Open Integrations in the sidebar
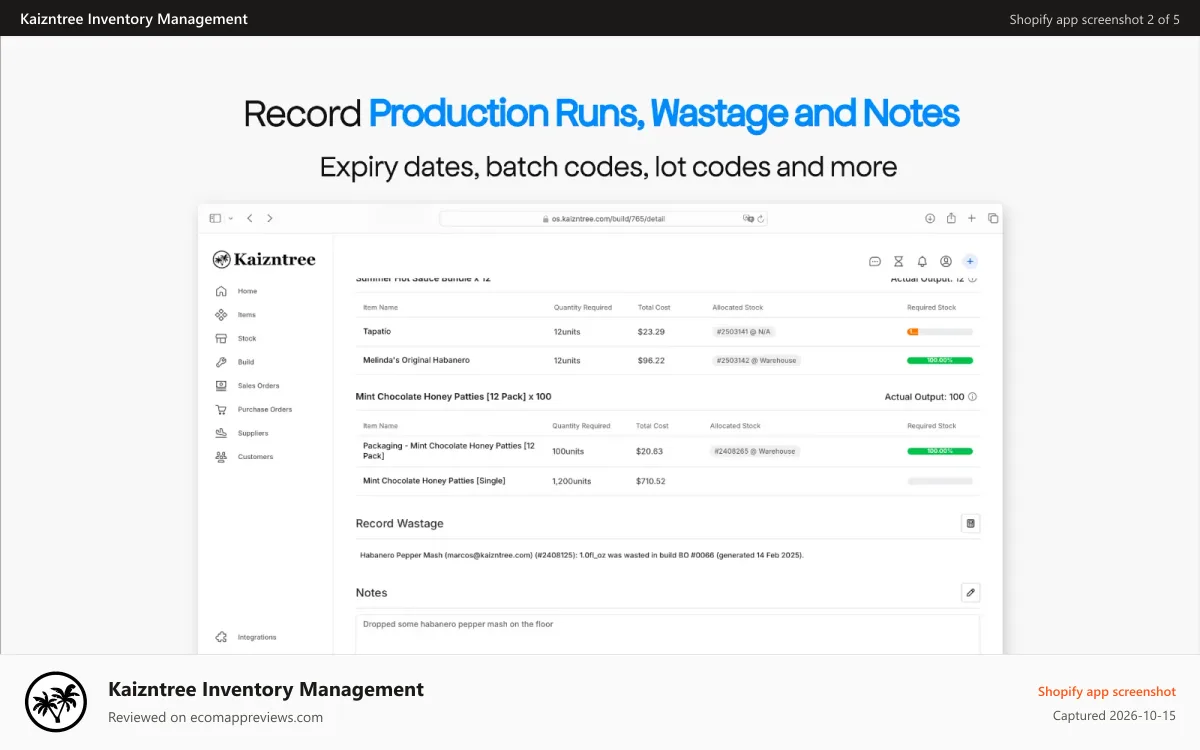This screenshot has height=750, width=1200. [246, 637]
